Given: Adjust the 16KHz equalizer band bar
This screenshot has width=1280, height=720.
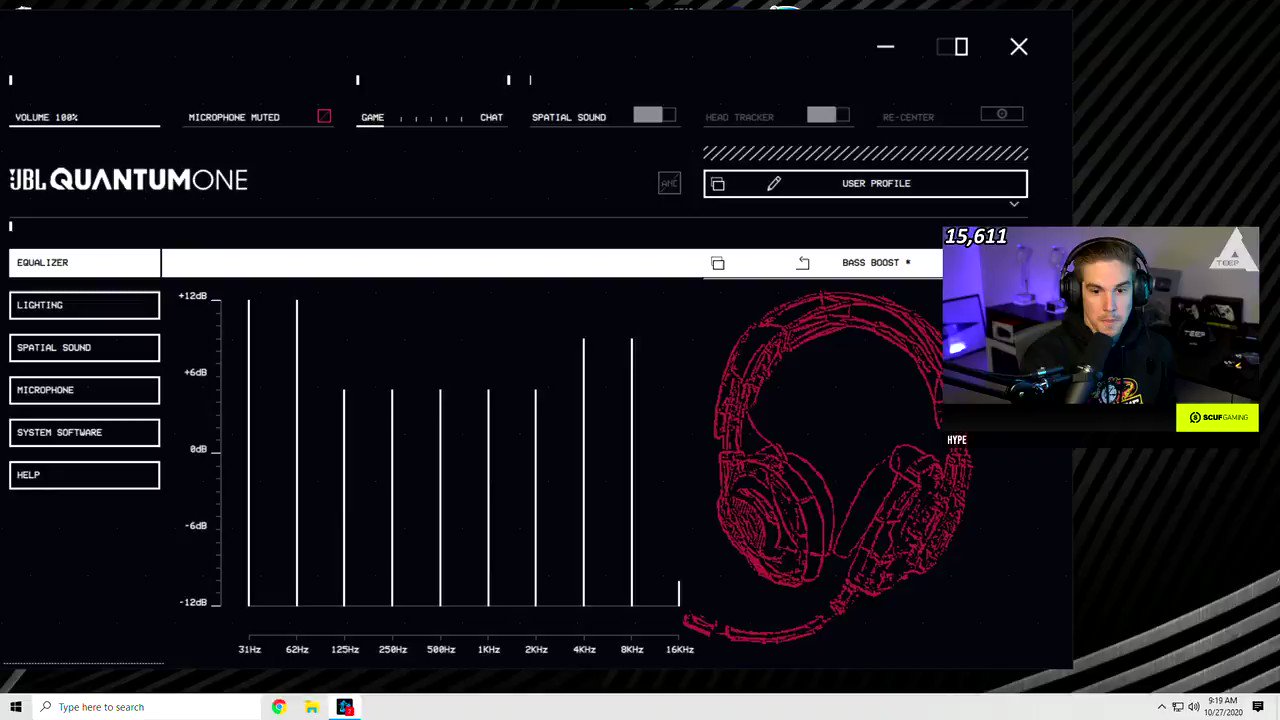Looking at the screenshot, I should point(679,593).
